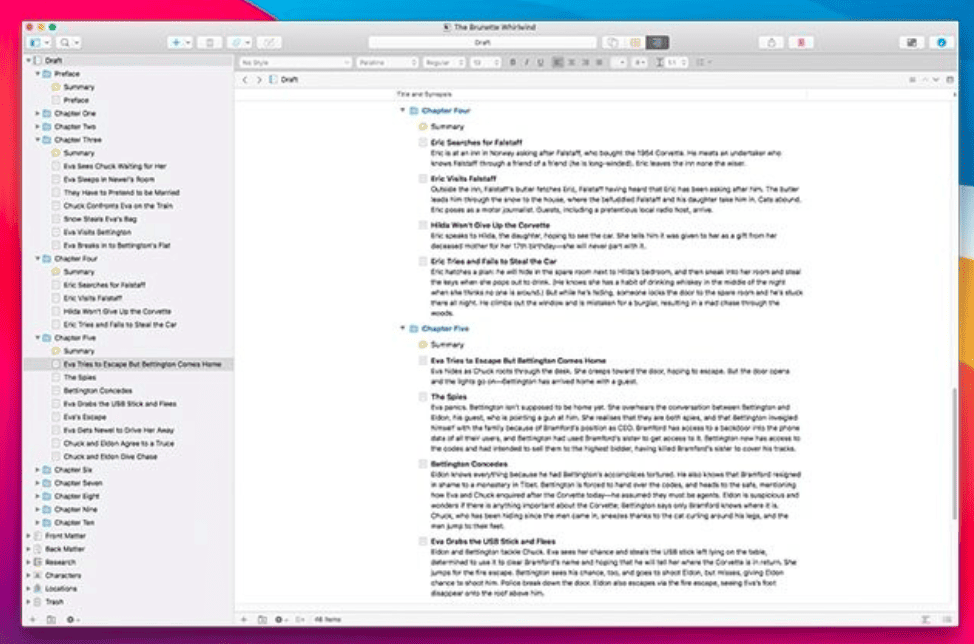Click the Add new document button

tap(180, 42)
